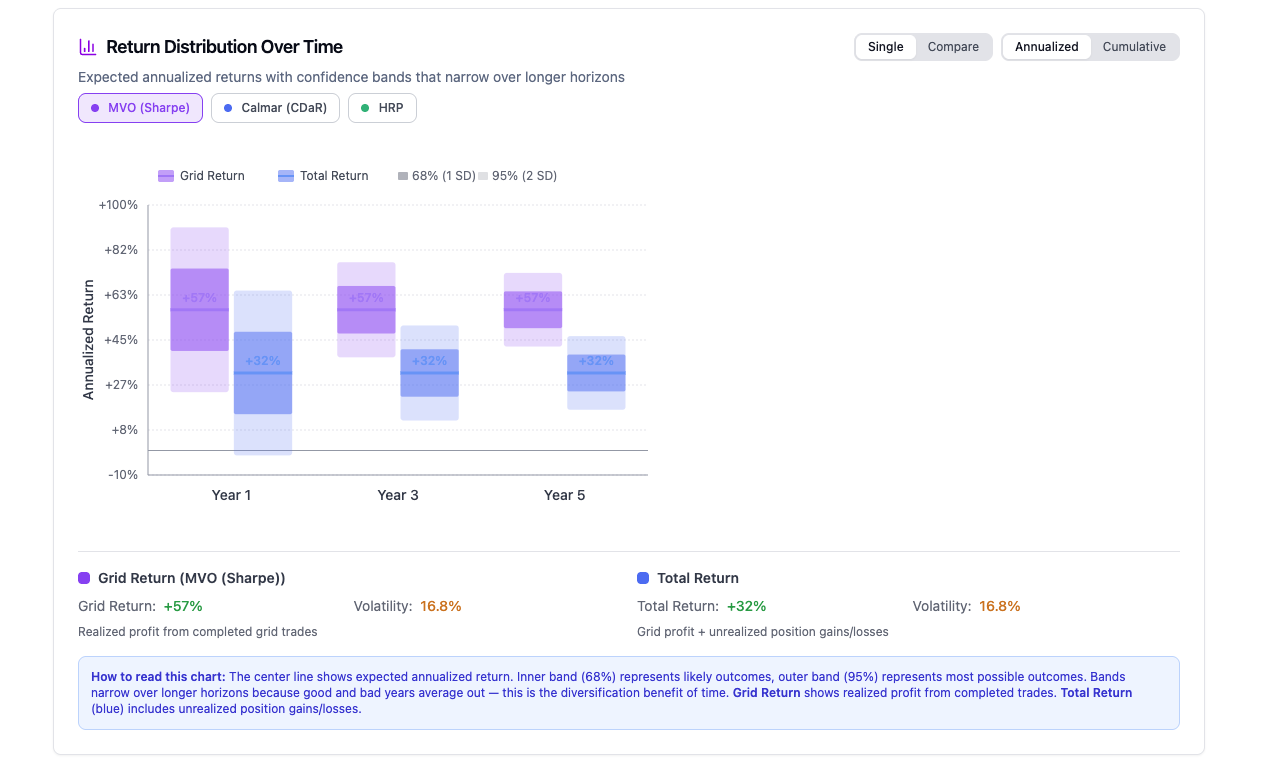Click the 16.8% volatility under Total Return
This screenshot has width=1271, height=770.
(1000, 606)
